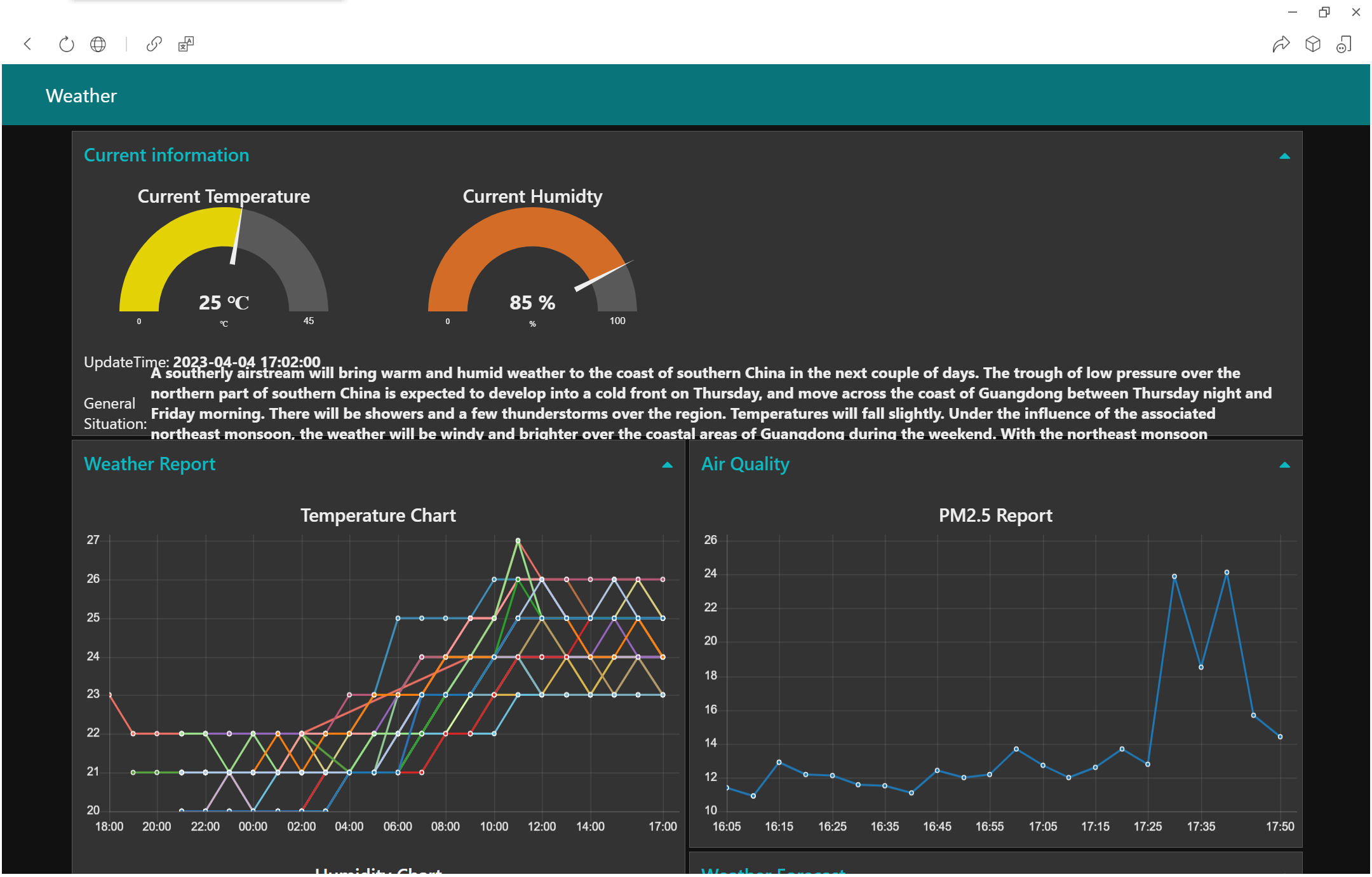
Task: Share the dashboard via the share icon
Action: pyautogui.click(x=1282, y=44)
